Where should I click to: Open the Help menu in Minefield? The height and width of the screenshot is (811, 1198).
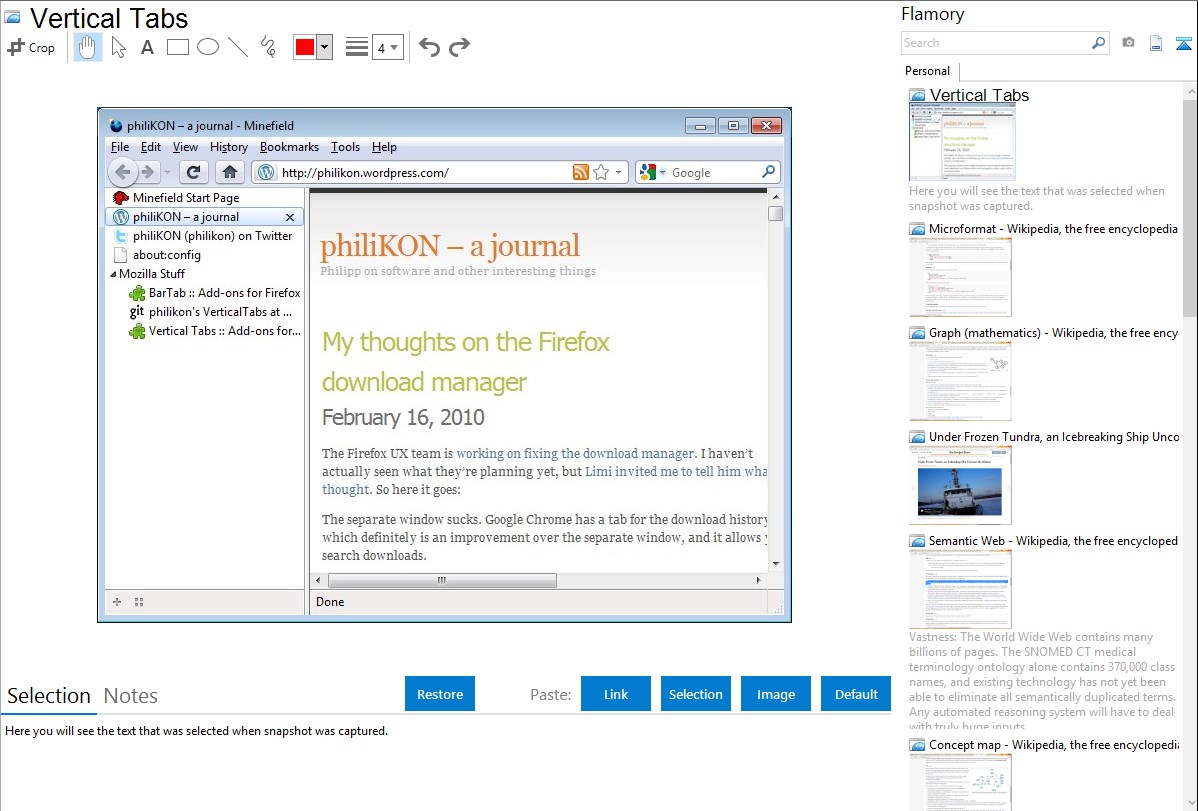coord(384,147)
